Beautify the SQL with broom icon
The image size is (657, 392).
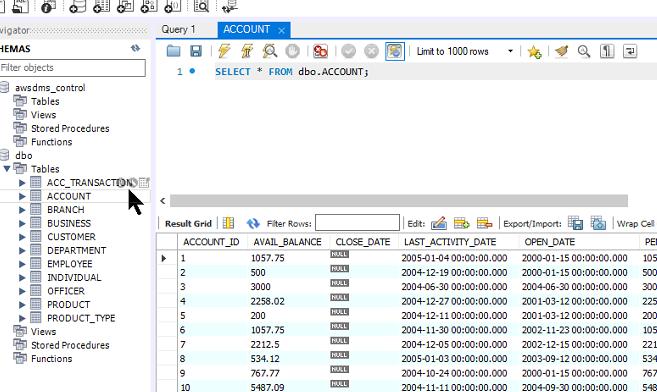pos(561,51)
